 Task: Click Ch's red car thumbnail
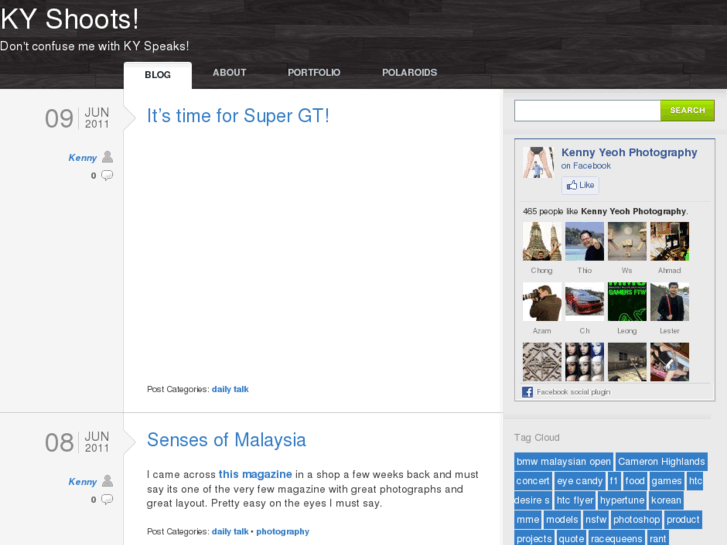pyautogui.click(x=584, y=302)
